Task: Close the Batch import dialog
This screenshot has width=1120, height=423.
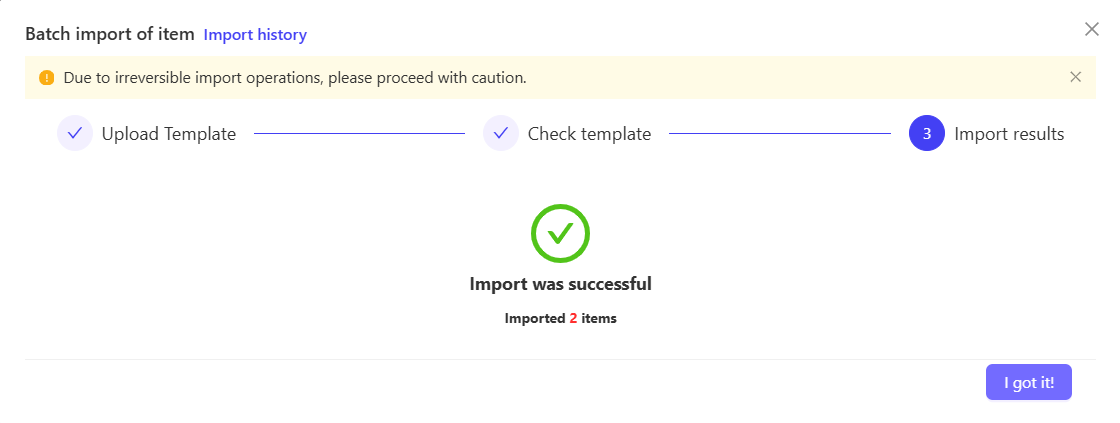Action: pyautogui.click(x=1091, y=29)
